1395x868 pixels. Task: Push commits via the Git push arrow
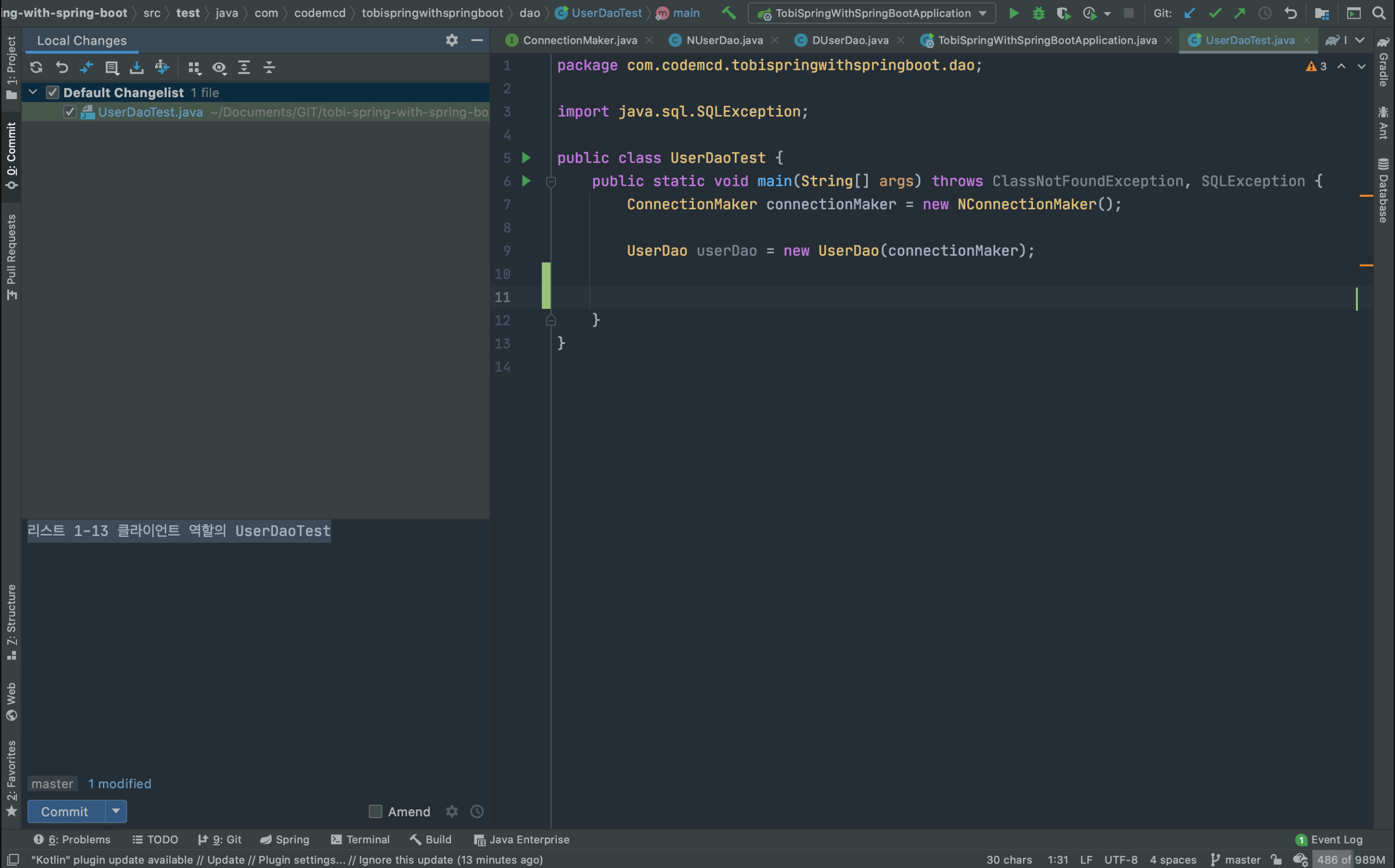click(x=1240, y=13)
